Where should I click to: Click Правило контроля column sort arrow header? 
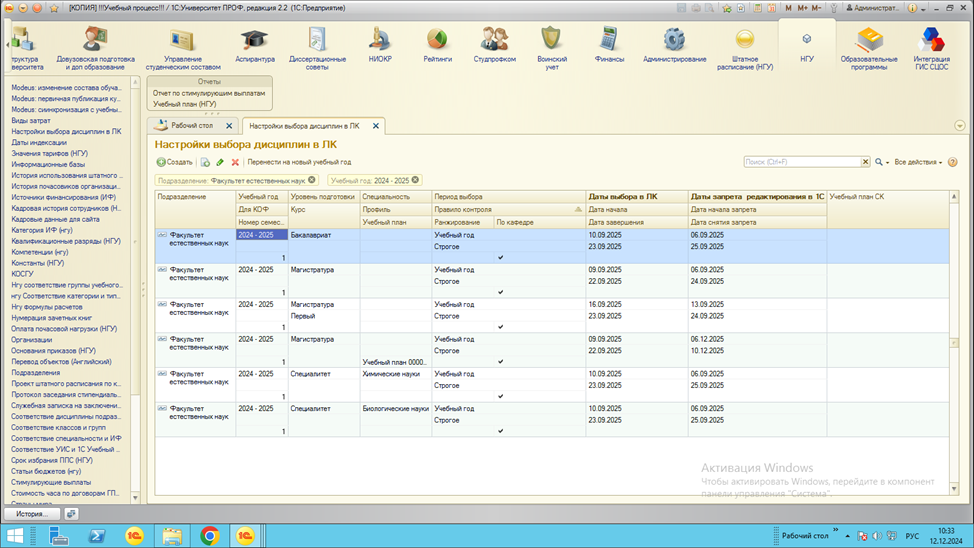[x=578, y=209]
